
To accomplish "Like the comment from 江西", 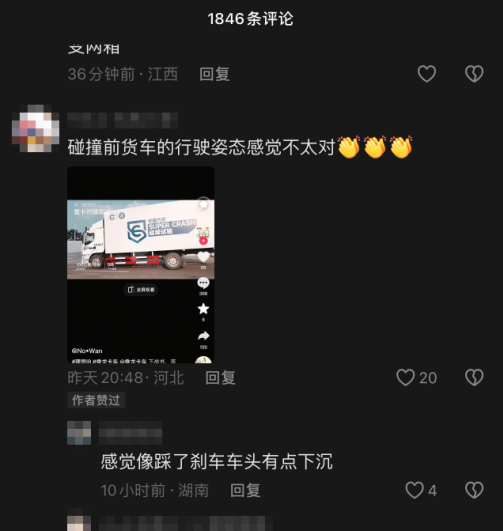I will point(426,73).
